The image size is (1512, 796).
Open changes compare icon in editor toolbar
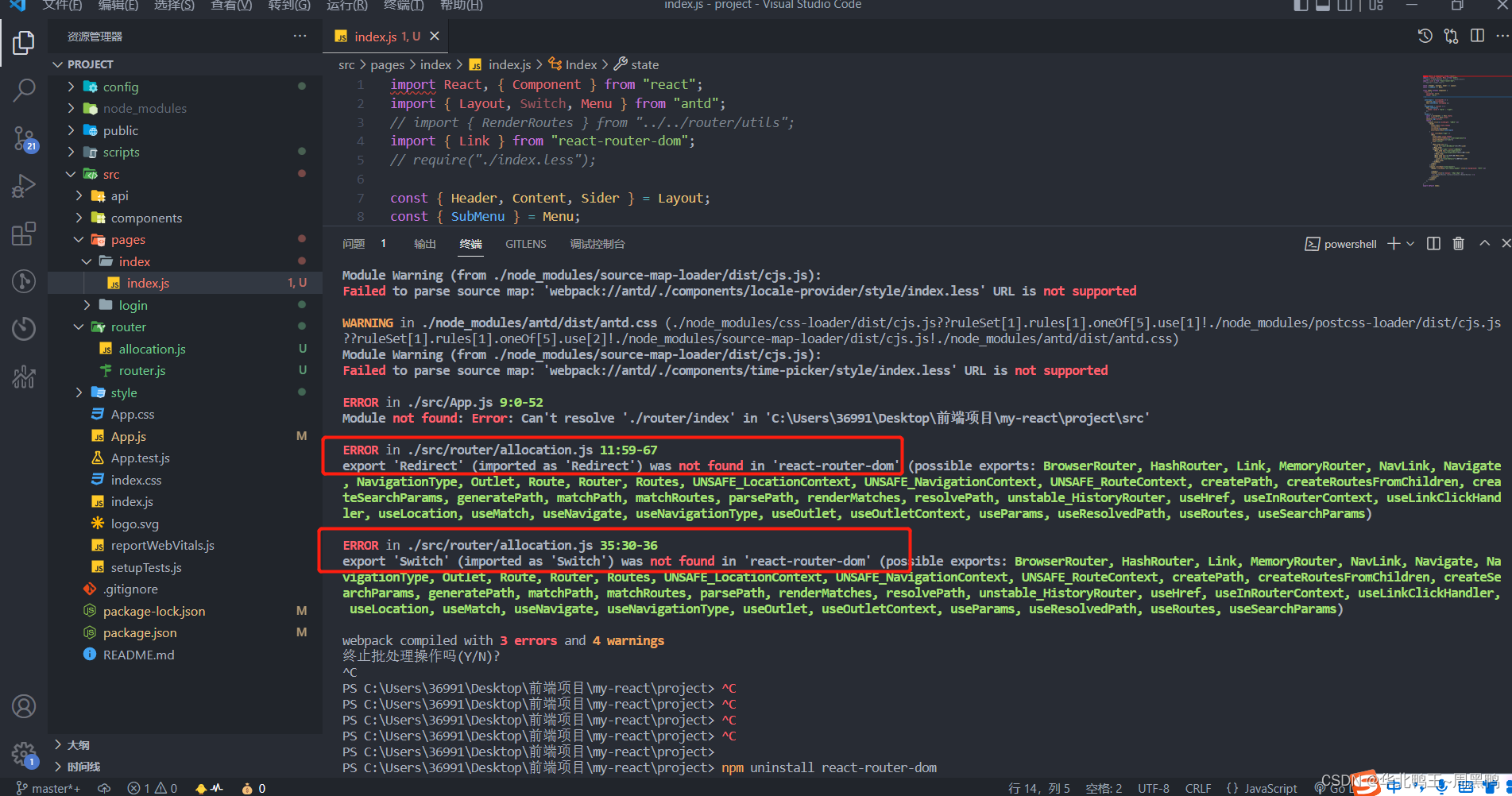(x=1452, y=36)
